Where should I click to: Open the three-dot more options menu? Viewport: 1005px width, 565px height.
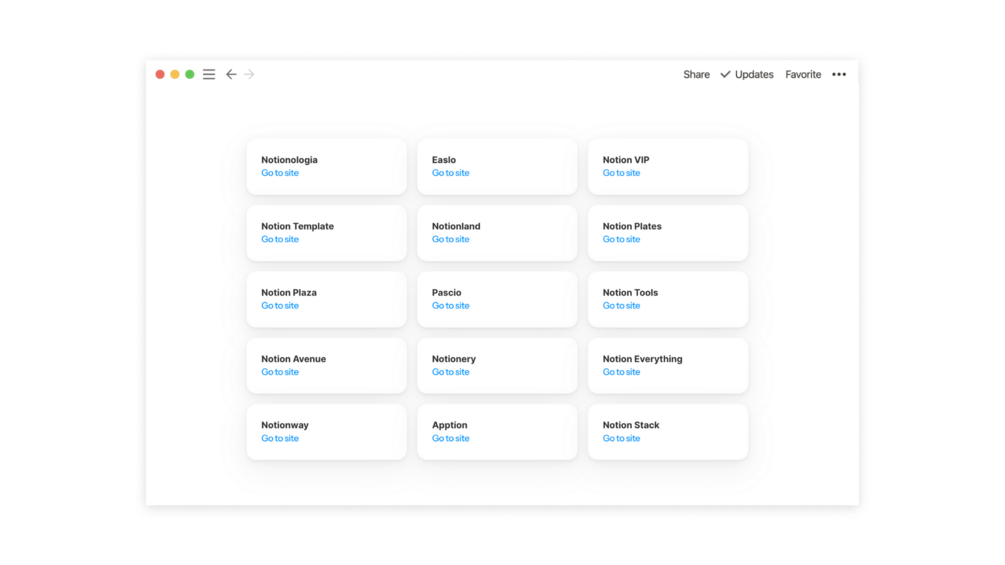coord(839,74)
